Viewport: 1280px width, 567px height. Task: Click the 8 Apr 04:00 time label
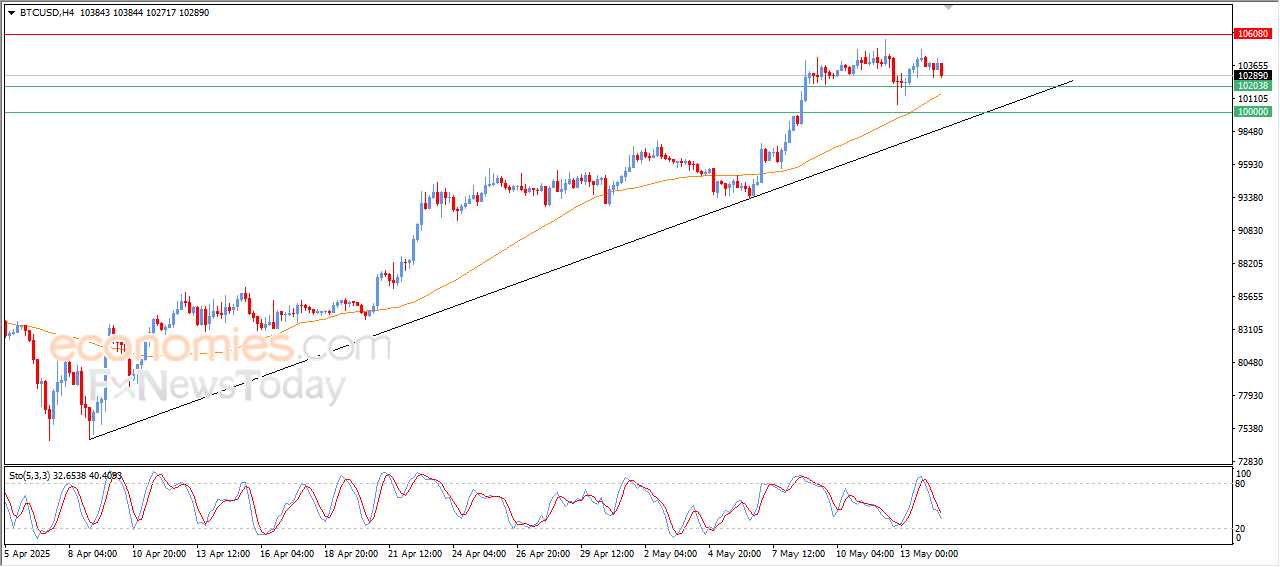[x=92, y=553]
